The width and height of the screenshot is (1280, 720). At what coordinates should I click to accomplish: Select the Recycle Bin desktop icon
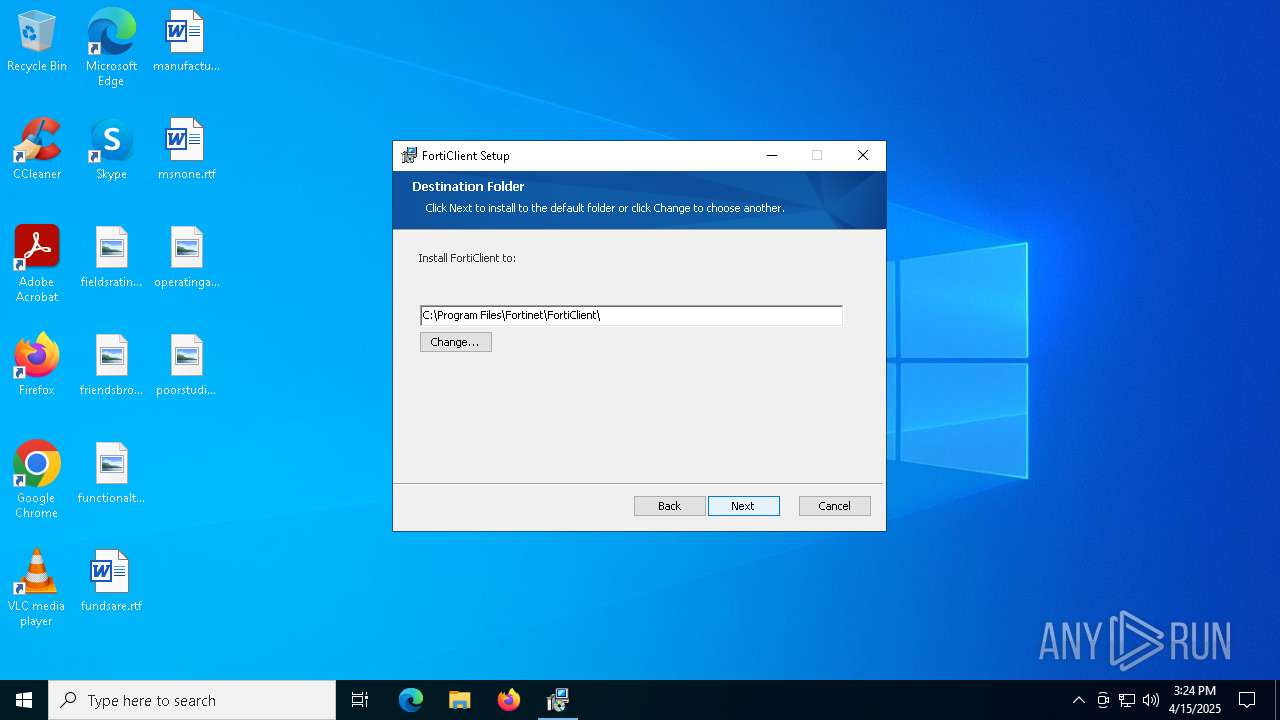point(37,41)
